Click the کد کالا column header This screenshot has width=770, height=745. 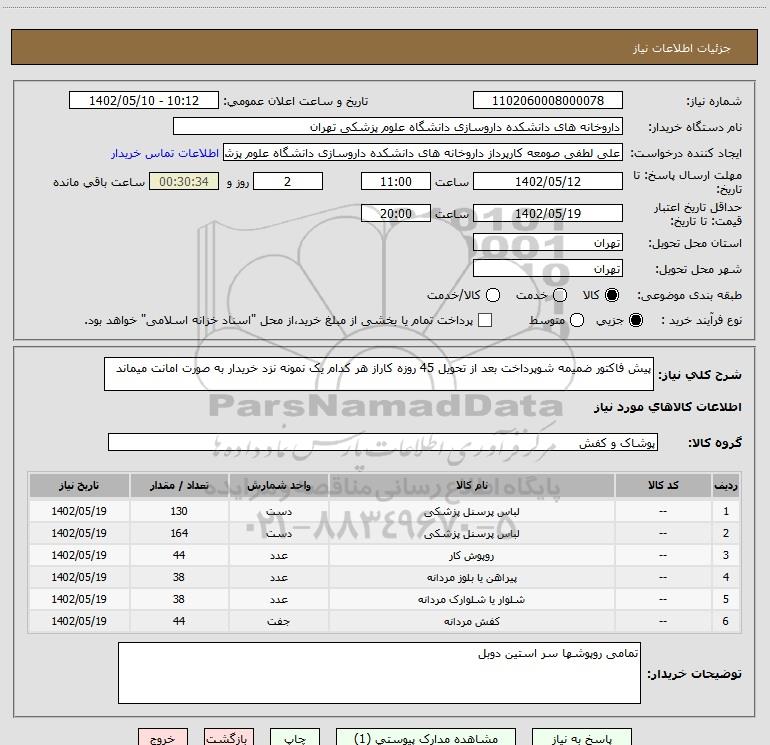tap(663, 485)
